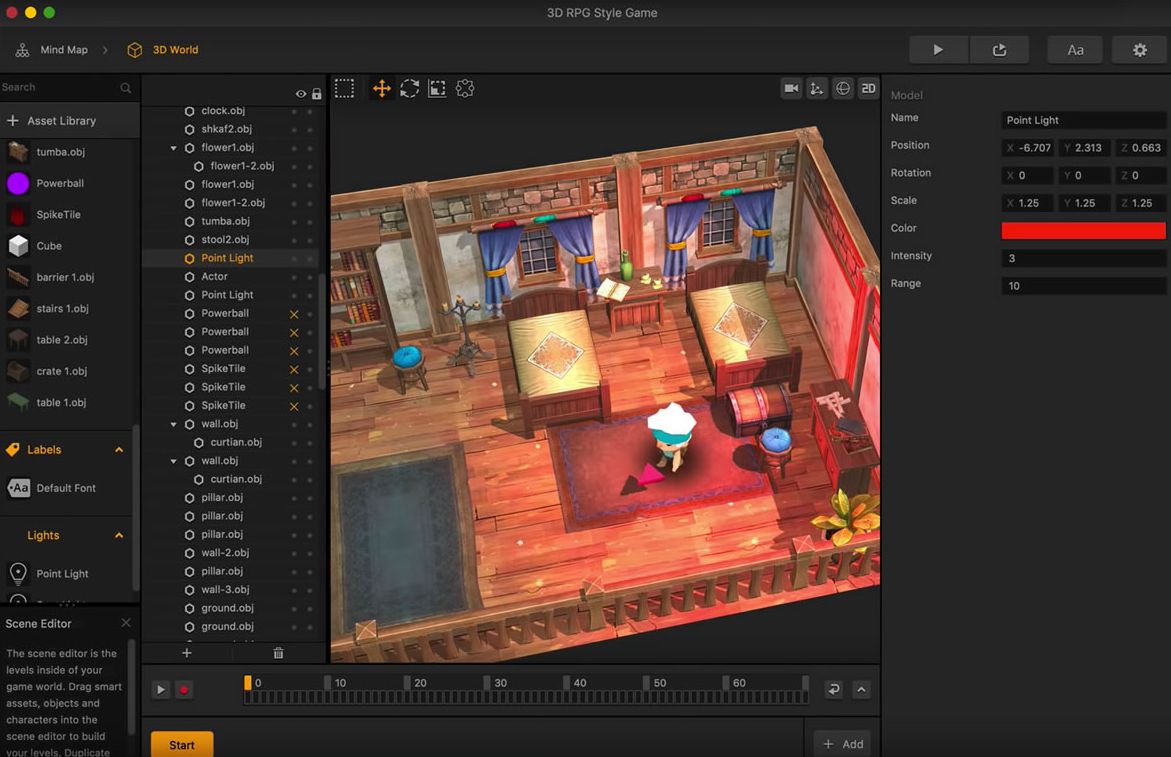The width and height of the screenshot is (1171, 757).
Task: Toggle the eye visibility column header
Action: (x=300, y=94)
